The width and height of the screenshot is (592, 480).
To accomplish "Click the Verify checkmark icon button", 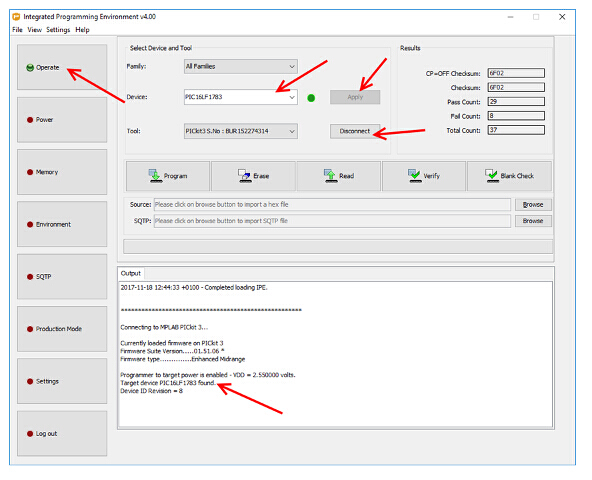I will click(424, 176).
